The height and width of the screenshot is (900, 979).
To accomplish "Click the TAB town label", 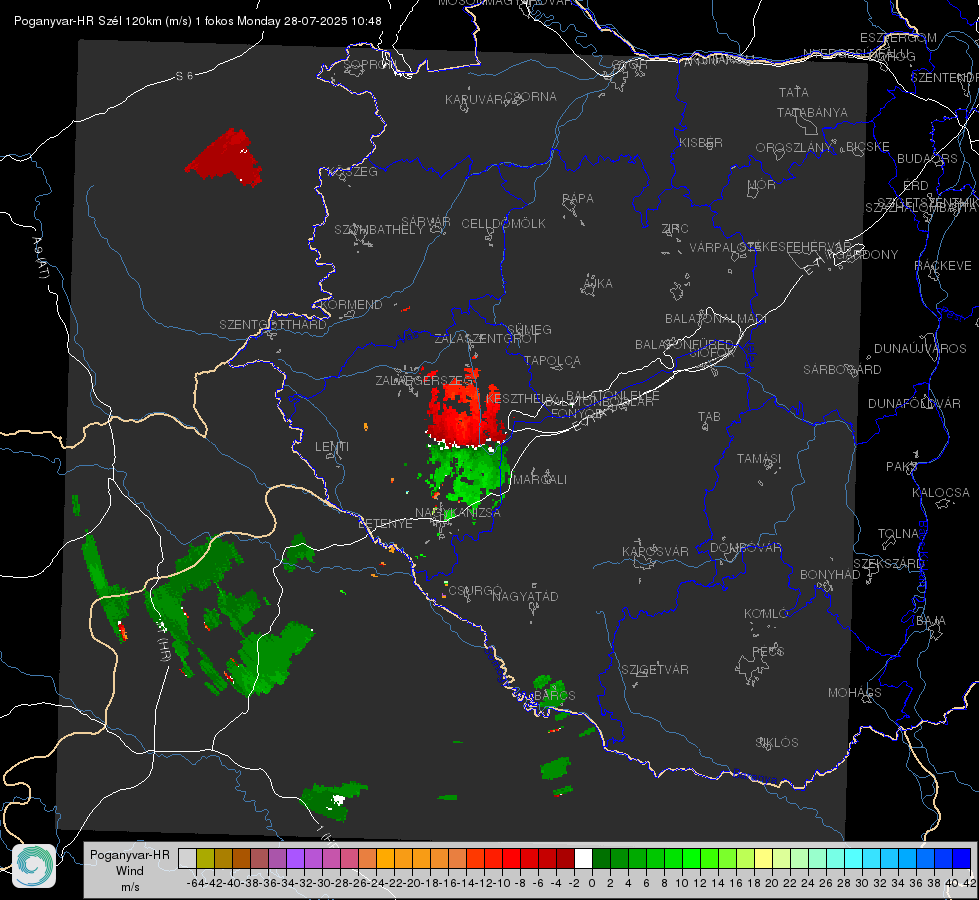I will point(709,417).
